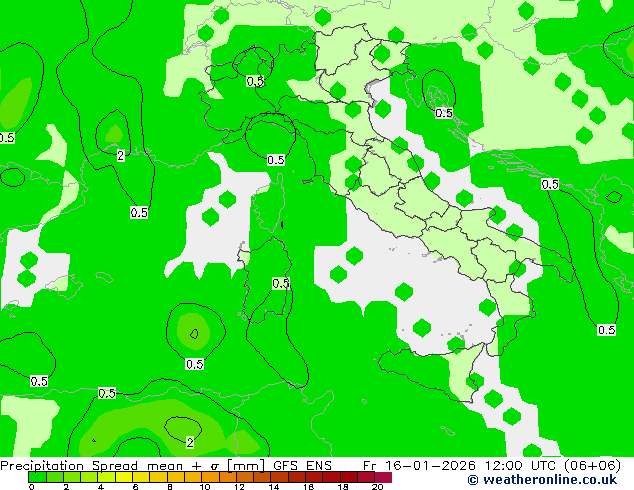Click the legend tick label '8'

coord(170,487)
